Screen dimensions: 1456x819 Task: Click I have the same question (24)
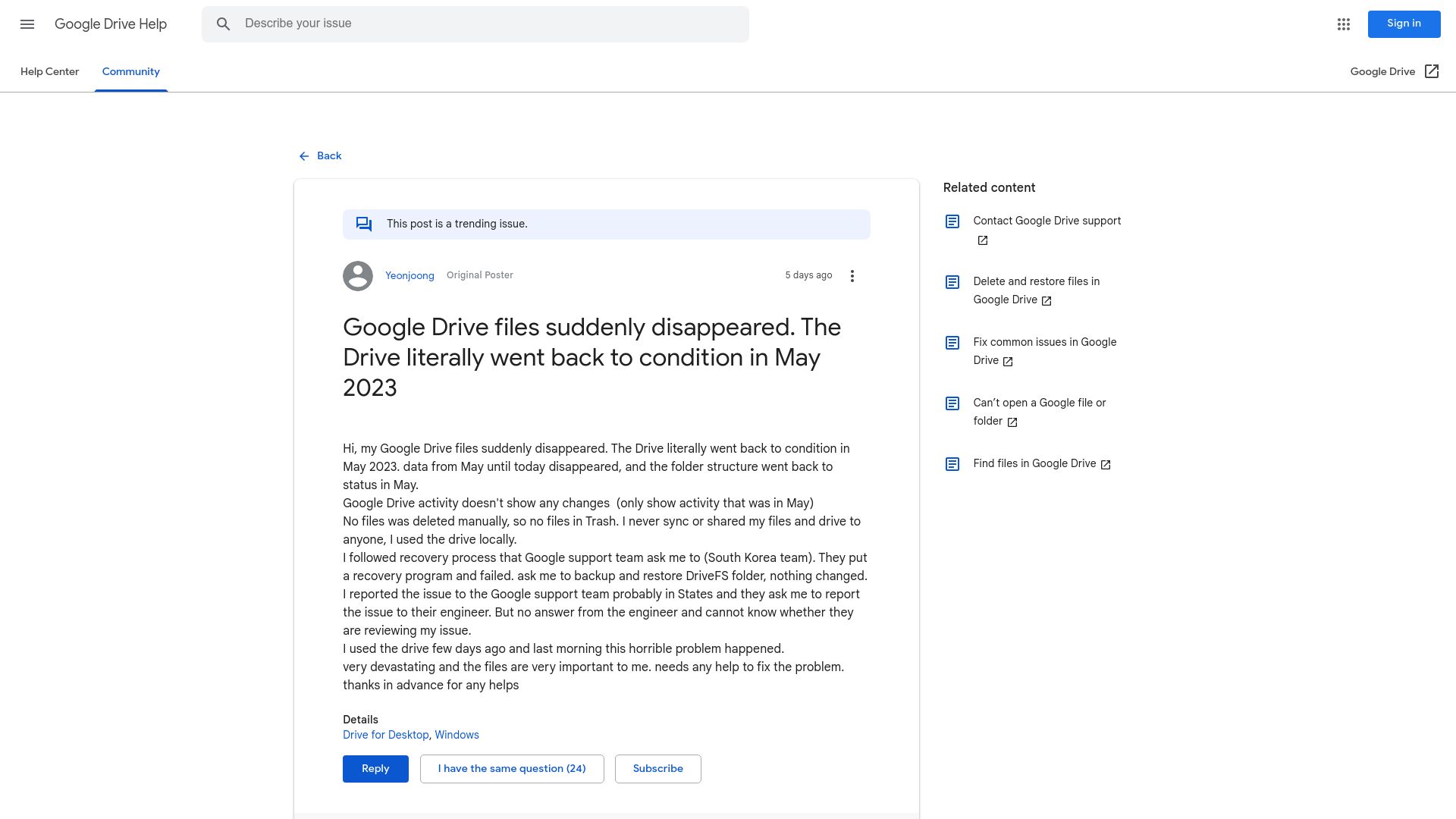(x=512, y=769)
